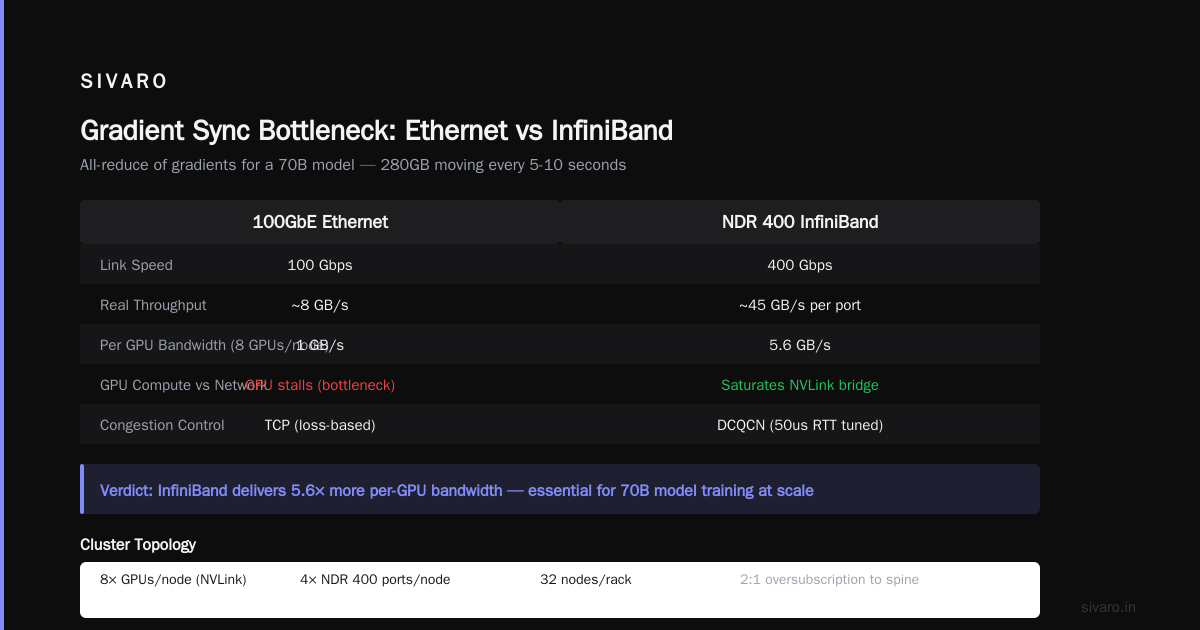
Task: Select the 32 nodes/rack item
Action: (x=586, y=580)
